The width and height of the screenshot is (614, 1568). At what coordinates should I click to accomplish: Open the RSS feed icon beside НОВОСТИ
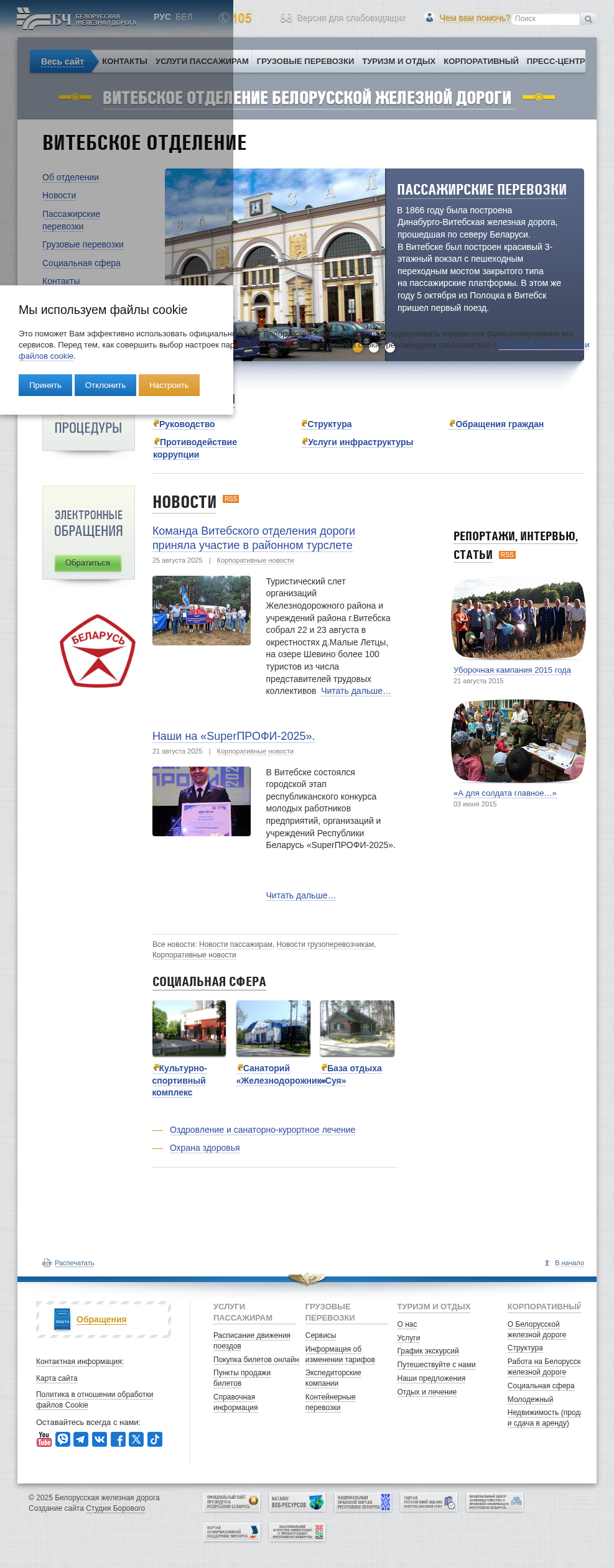click(231, 499)
